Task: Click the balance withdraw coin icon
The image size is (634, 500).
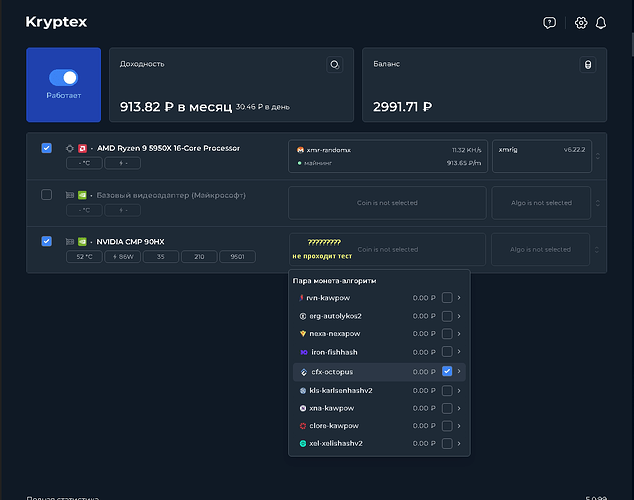Action: (588, 64)
